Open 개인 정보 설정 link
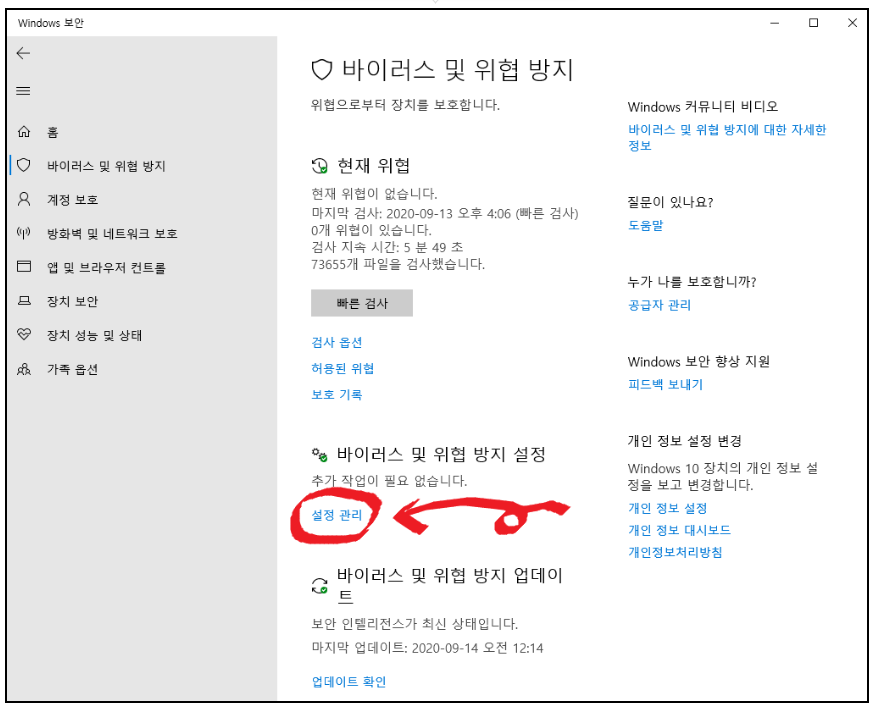This screenshot has height=707, width=873. pyautogui.click(x=668, y=508)
